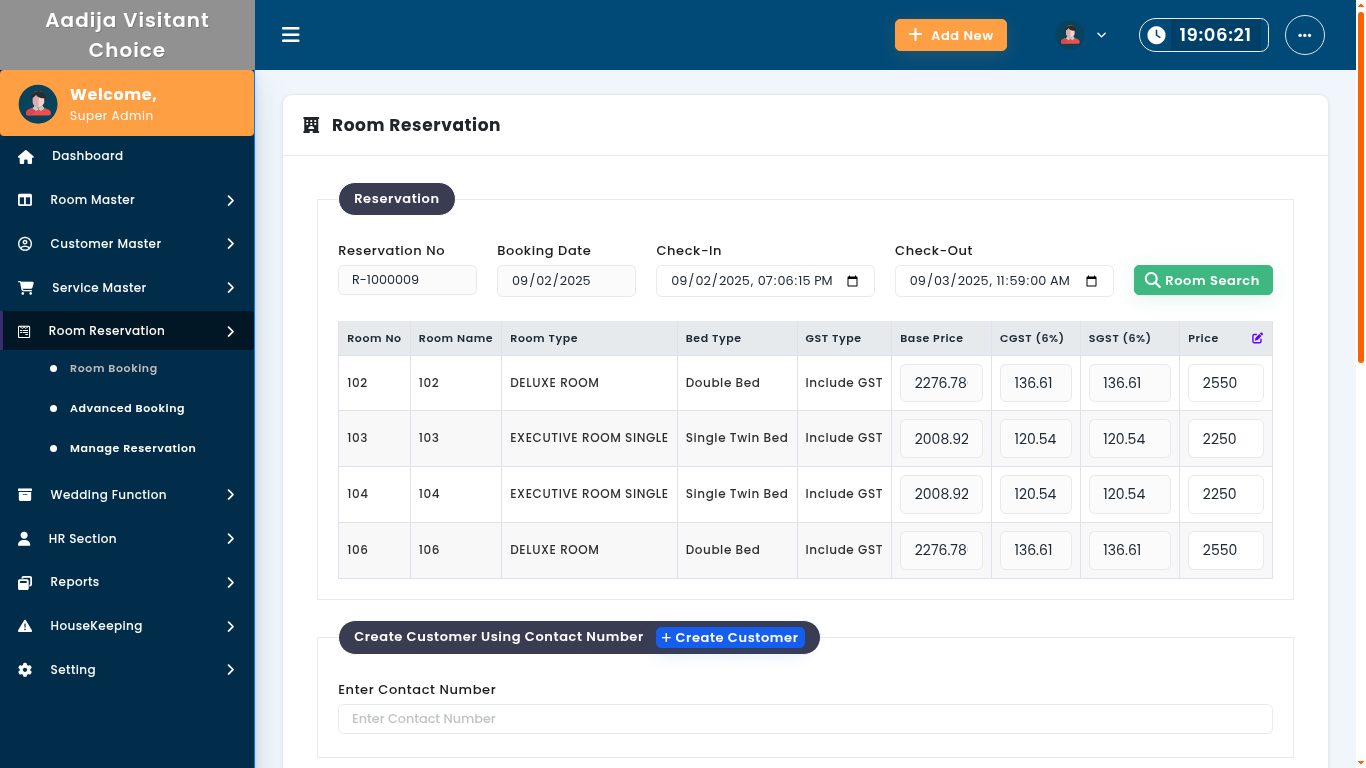The width and height of the screenshot is (1366, 768).
Task: Focus the Enter Contact Number field
Action: click(x=805, y=719)
